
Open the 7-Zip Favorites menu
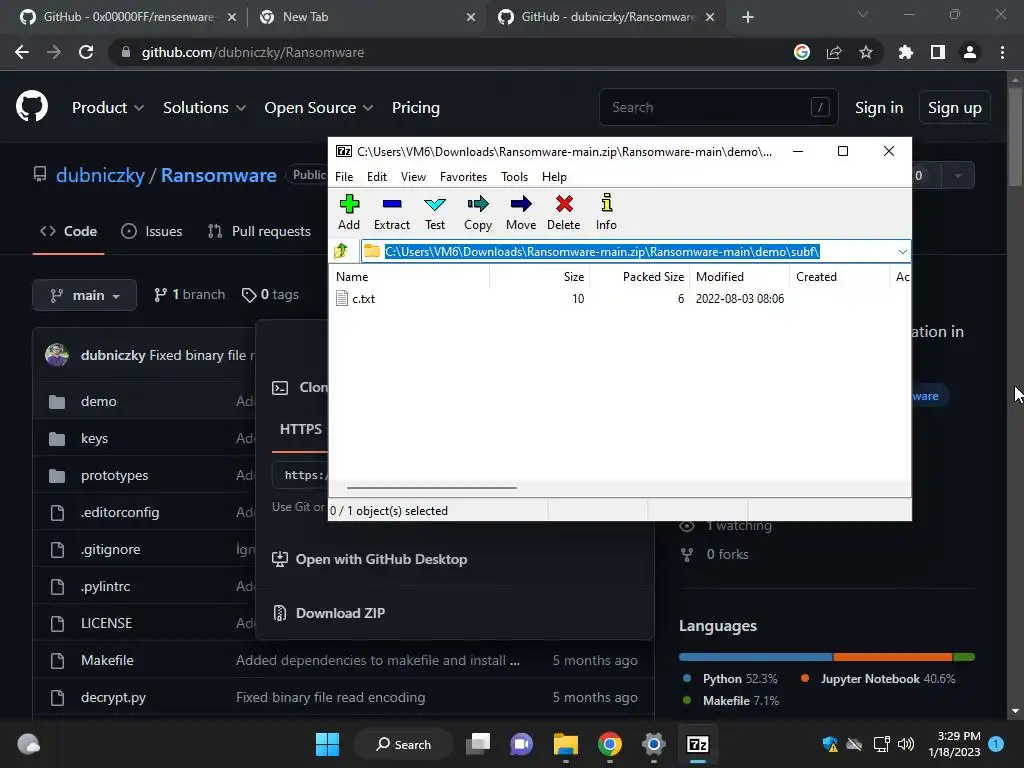pos(463,177)
